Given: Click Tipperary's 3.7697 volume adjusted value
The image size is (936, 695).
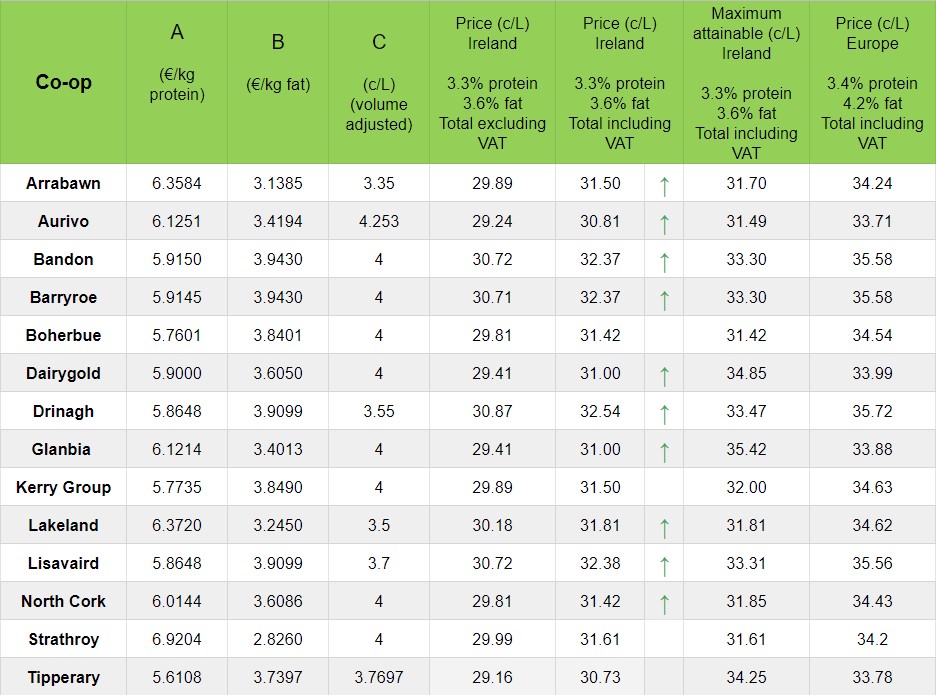Looking at the screenshot, I should [x=379, y=678].
